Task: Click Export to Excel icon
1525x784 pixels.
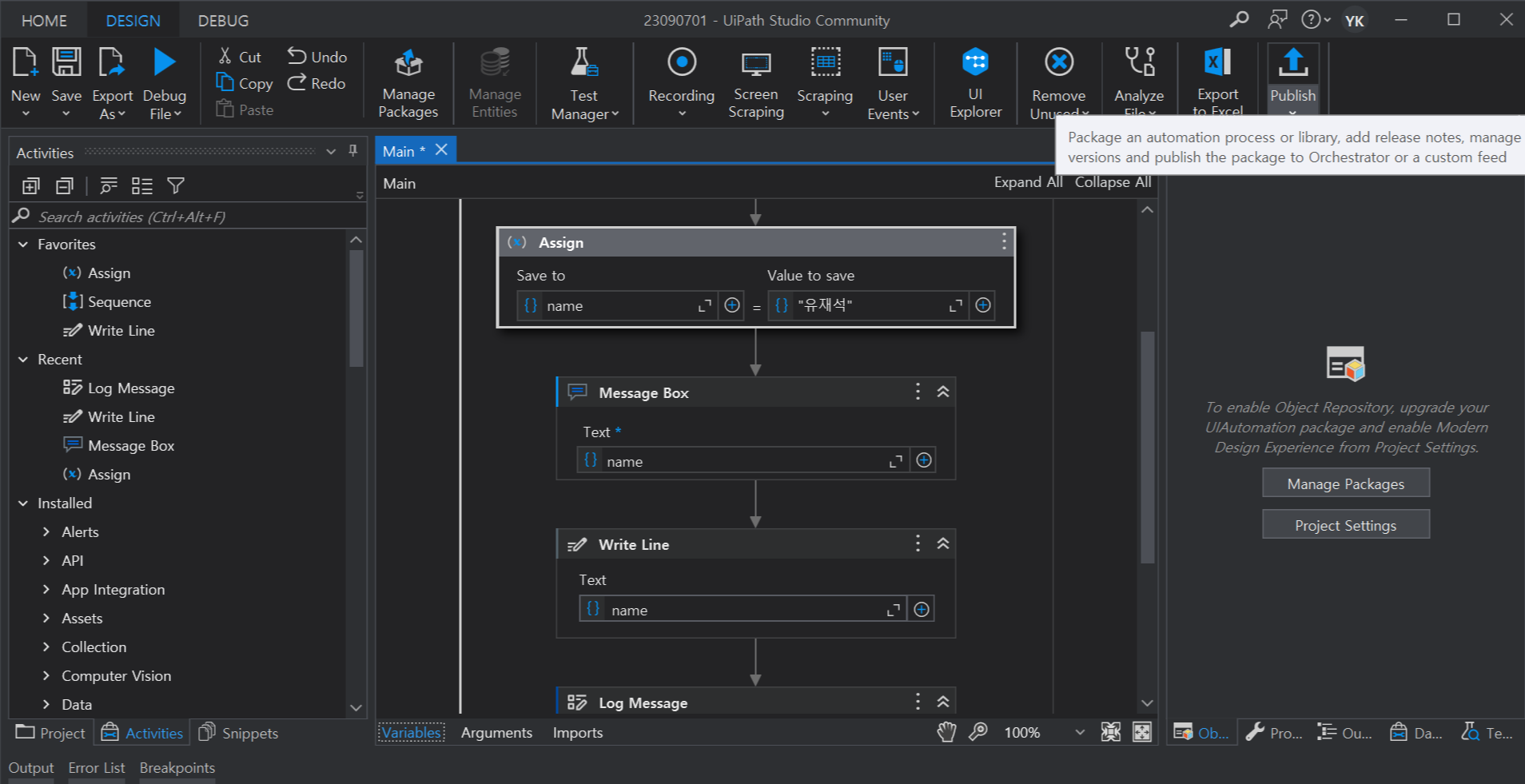Action: pyautogui.click(x=1217, y=62)
